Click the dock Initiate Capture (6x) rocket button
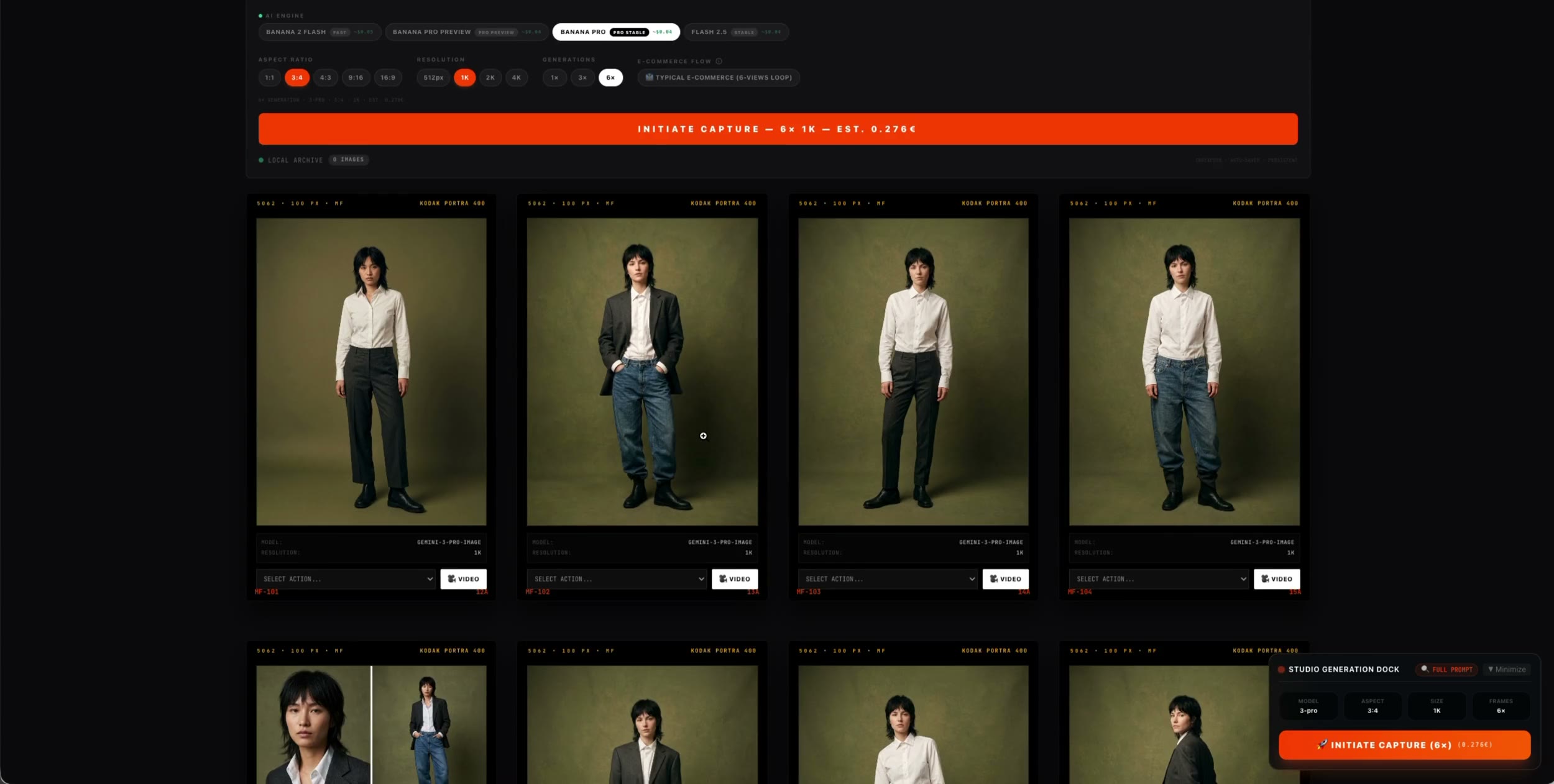The height and width of the screenshot is (784, 1554). tap(1404, 744)
